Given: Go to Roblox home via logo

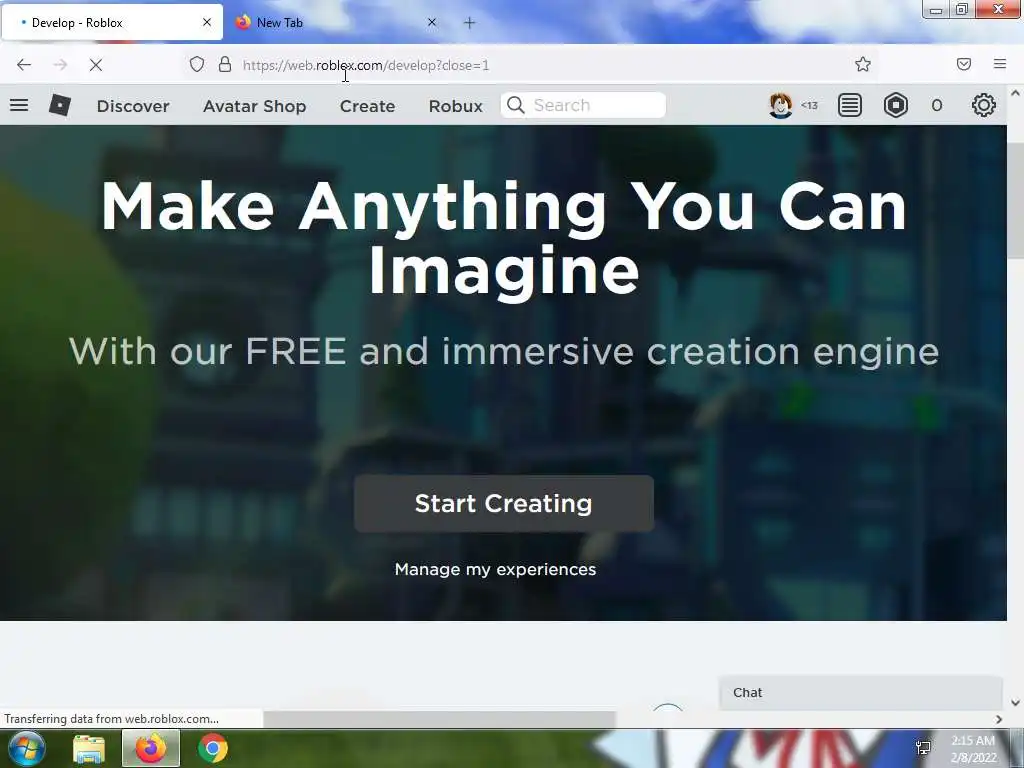Looking at the screenshot, I should click(x=59, y=105).
